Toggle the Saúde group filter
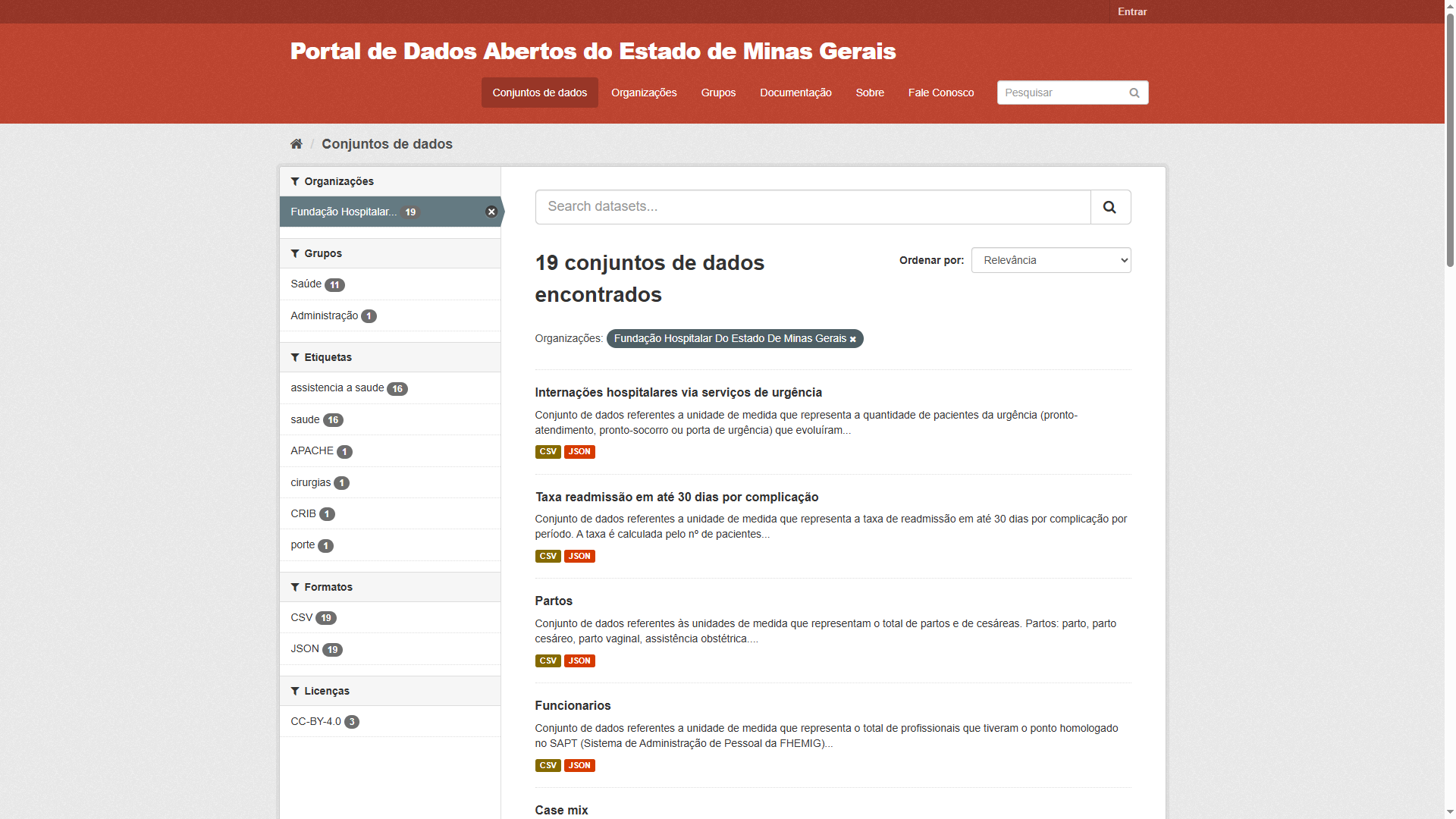The image size is (1456, 819). click(306, 284)
